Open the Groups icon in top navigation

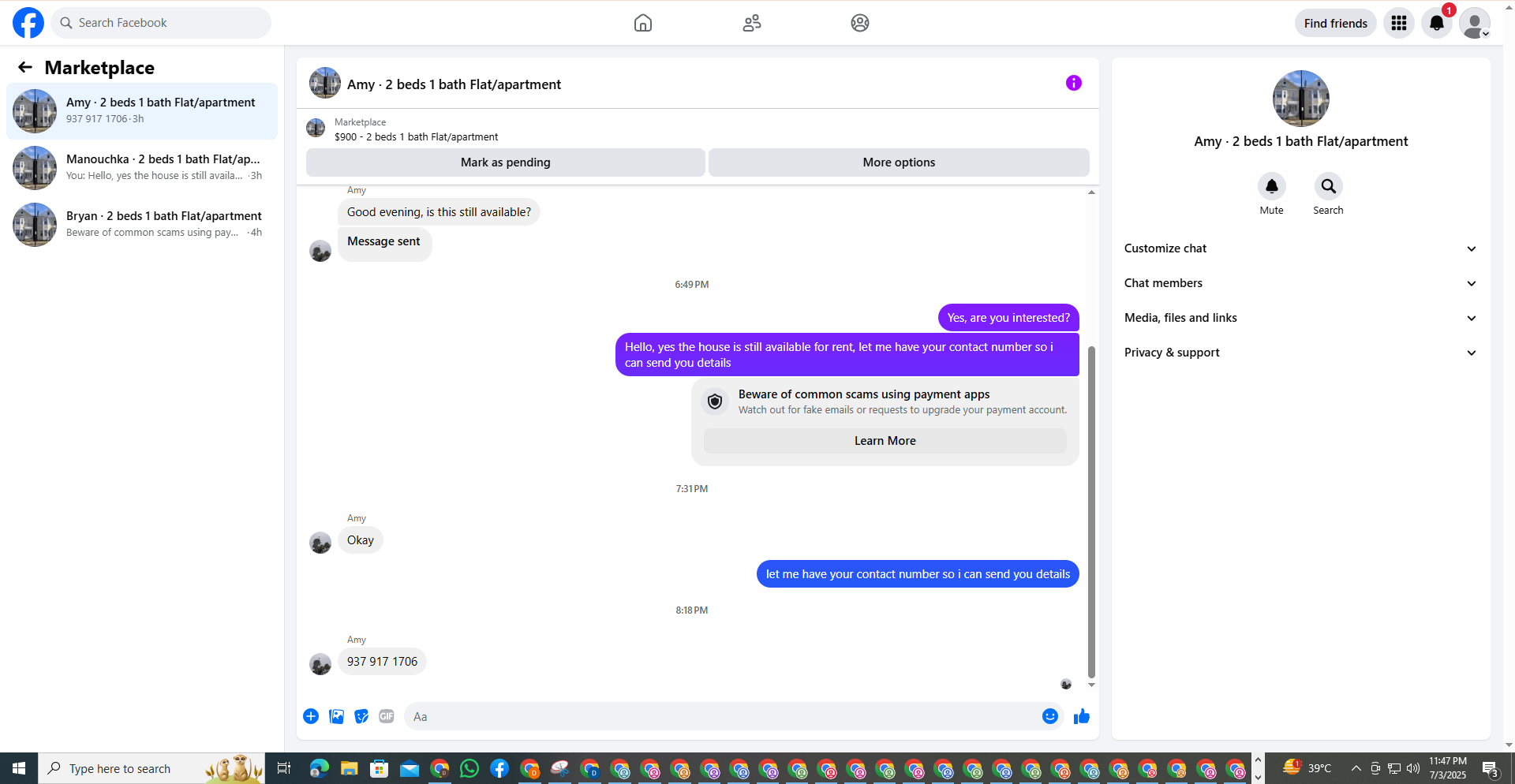pyautogui.click(x=860, y=23)
